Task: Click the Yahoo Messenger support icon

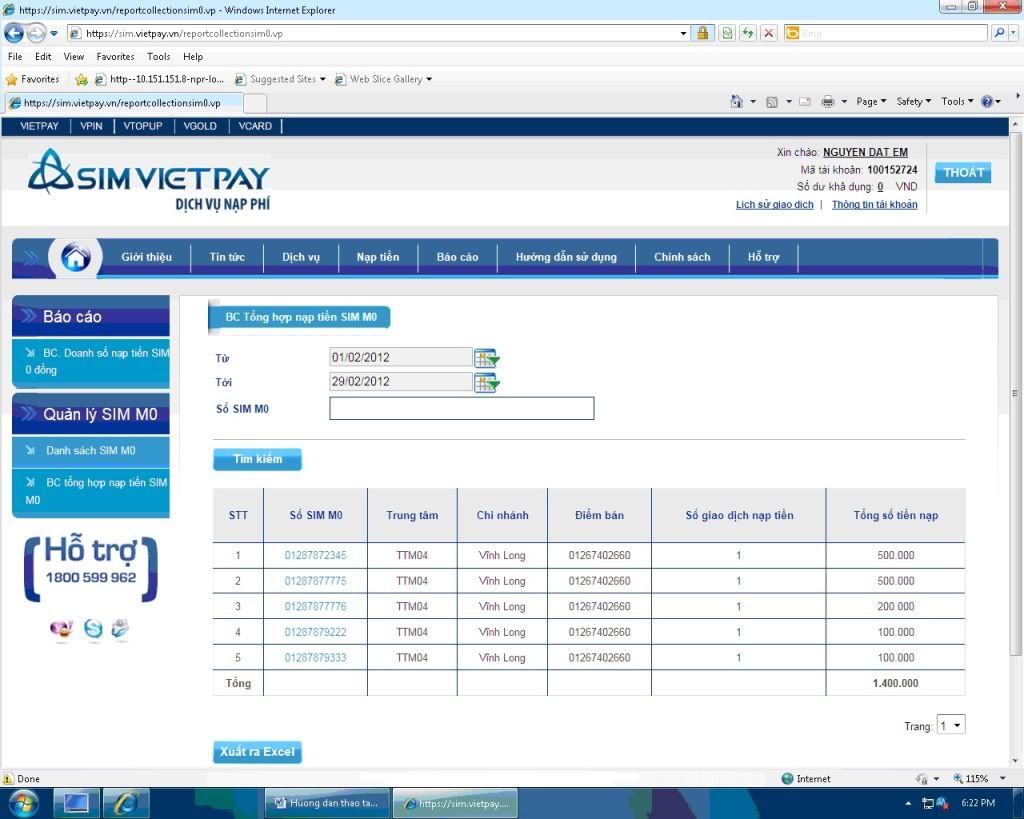Action: pos(61,629)
